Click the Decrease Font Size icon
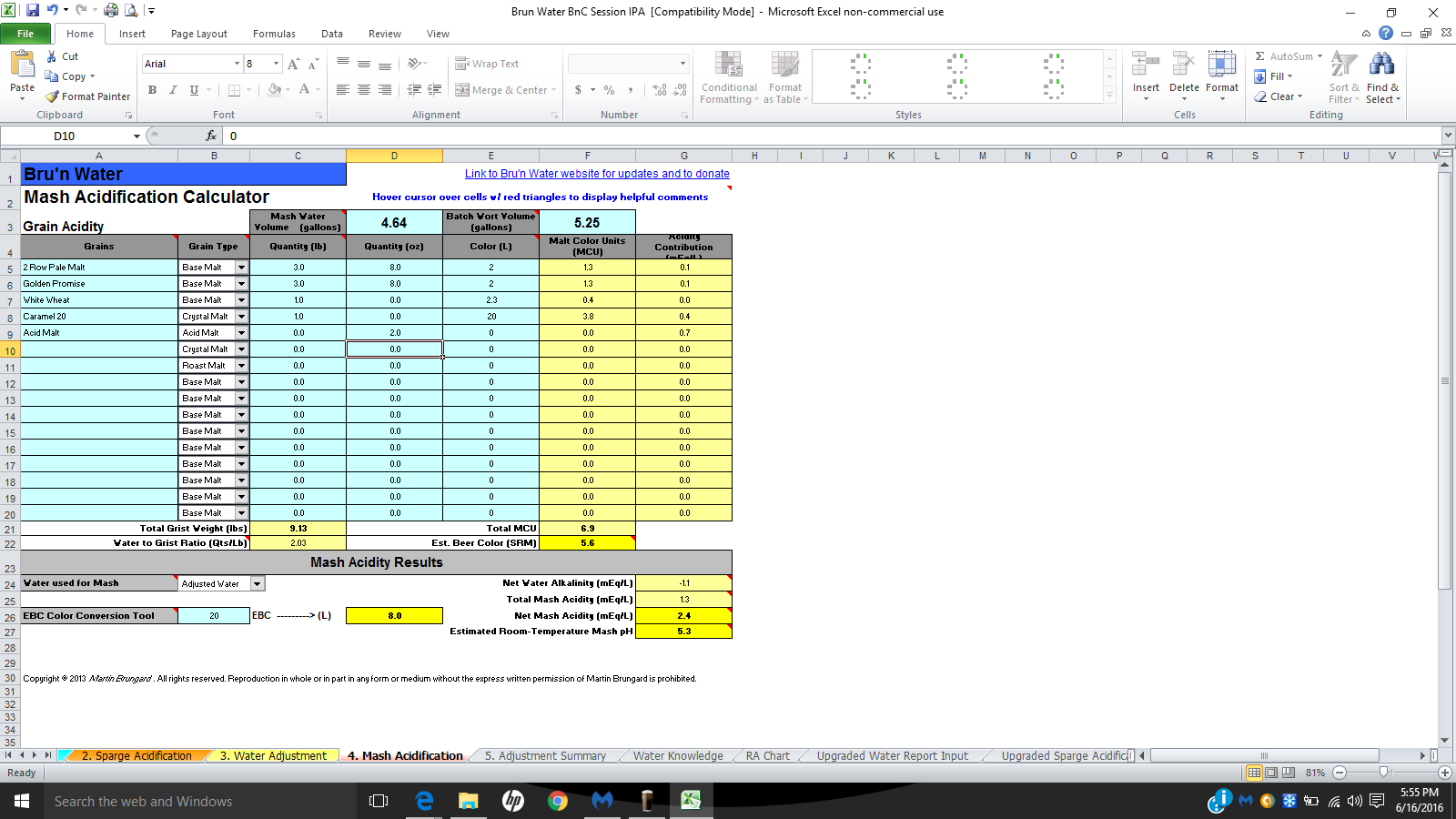Screen dimensions: 1456x819 coord(313,64)
